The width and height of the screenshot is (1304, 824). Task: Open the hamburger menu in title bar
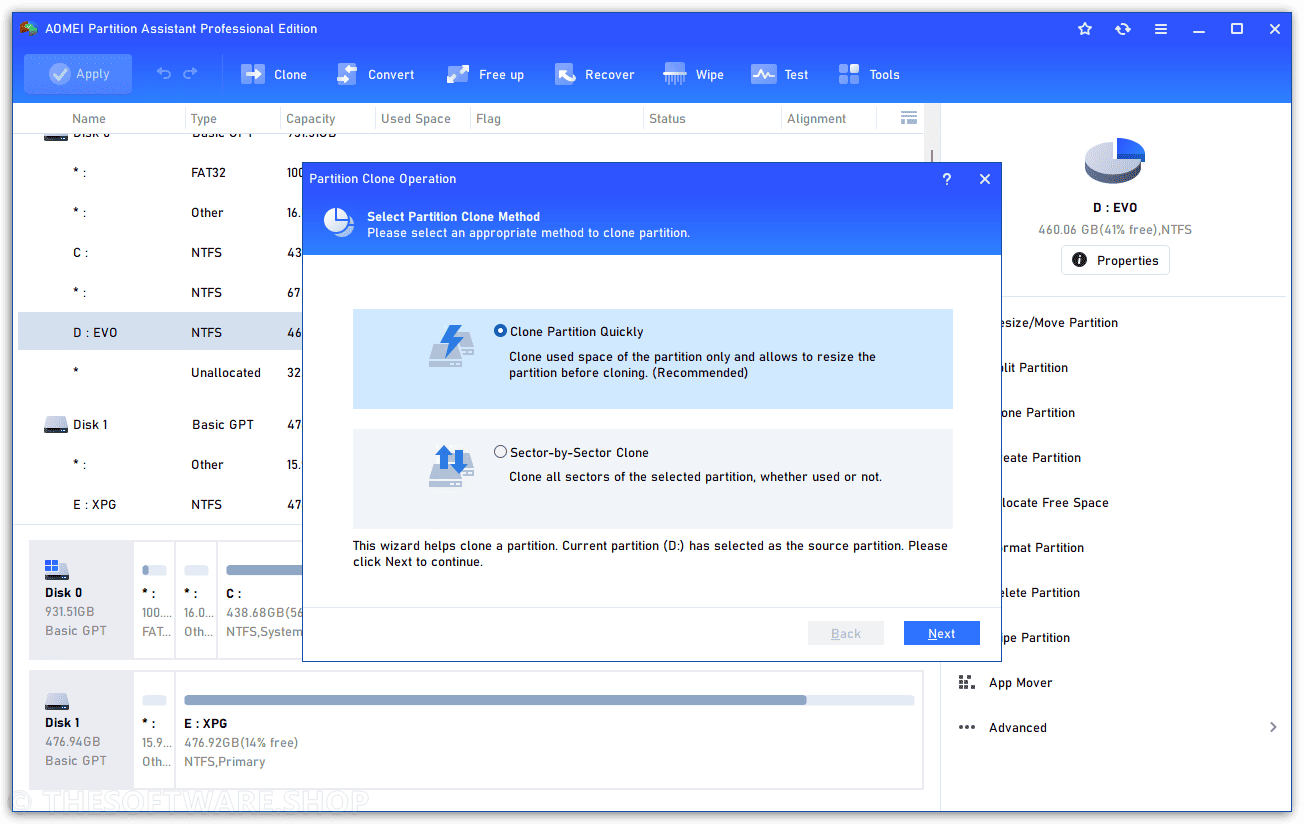click(1161, 29)
